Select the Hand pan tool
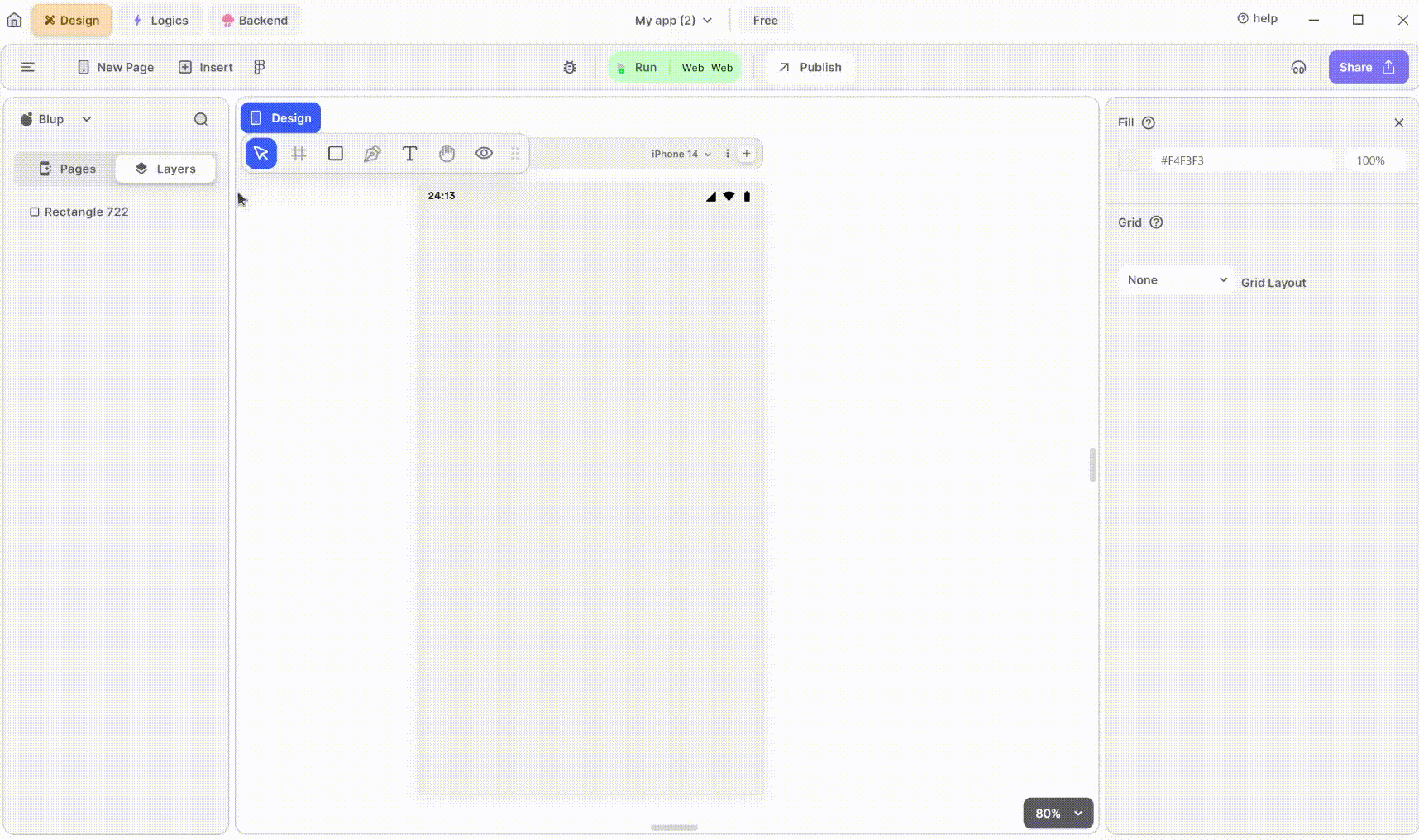Viewport: 1419px width, 840px height. [447, 154]
